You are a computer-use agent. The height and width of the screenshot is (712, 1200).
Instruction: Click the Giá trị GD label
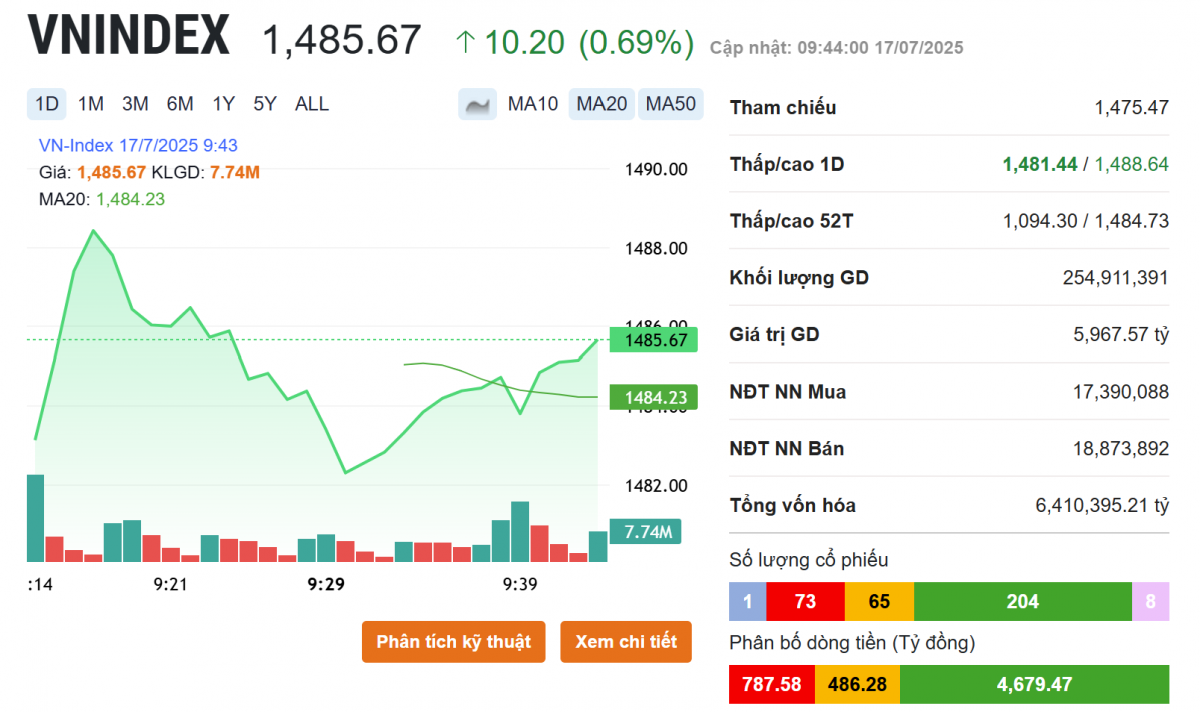click(x=774, y=335)
